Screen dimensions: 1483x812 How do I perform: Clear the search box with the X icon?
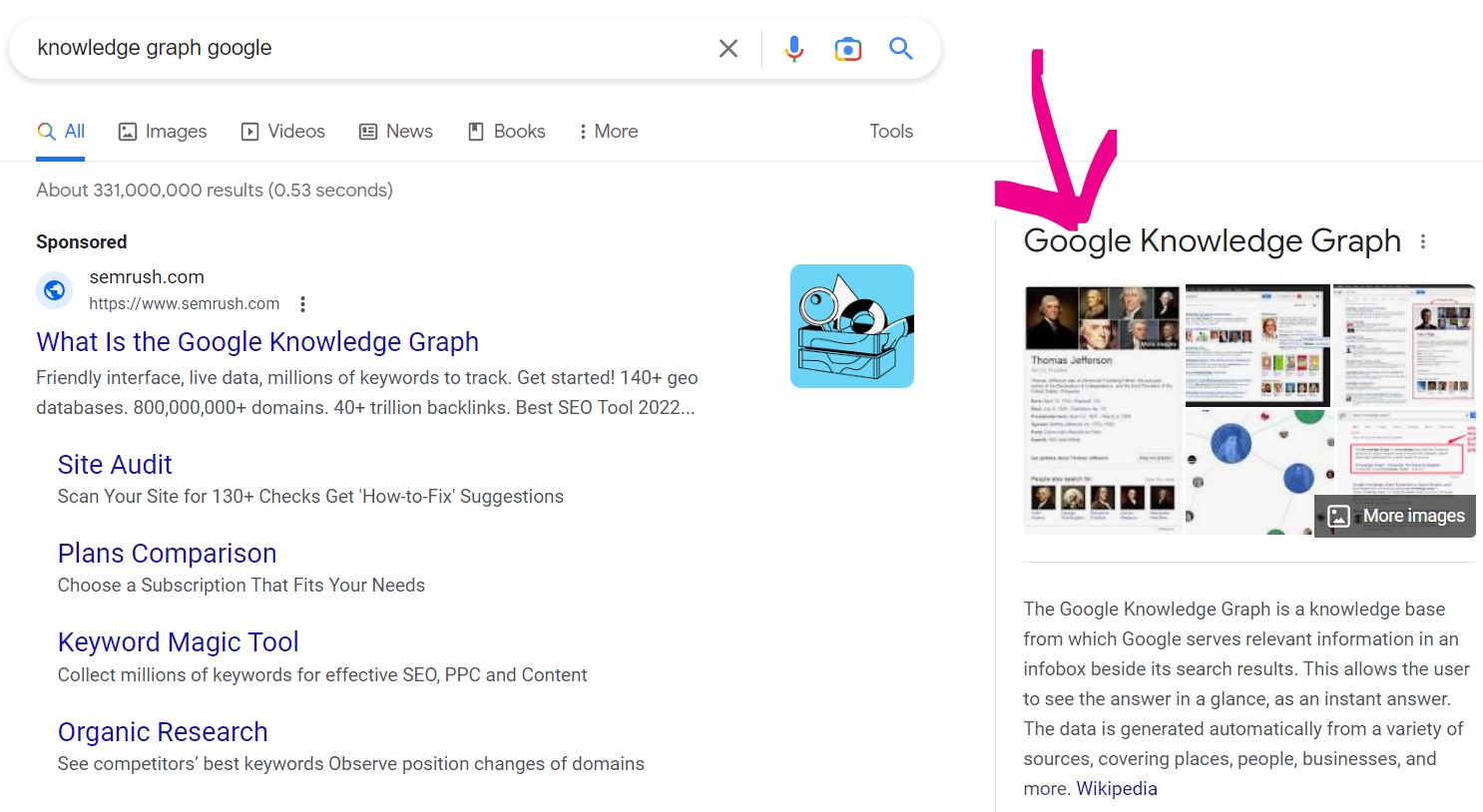pos(729,49)
